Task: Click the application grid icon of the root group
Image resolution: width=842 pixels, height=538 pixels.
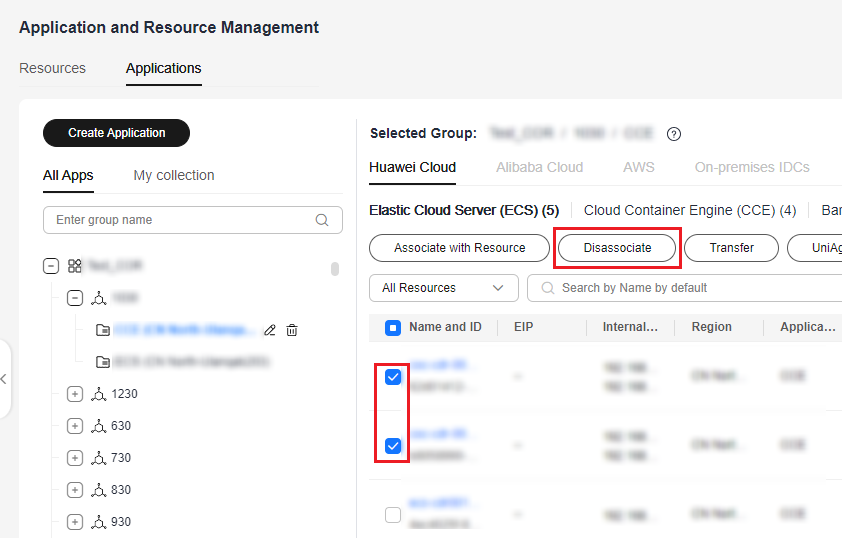Action: tap(75, 266)
